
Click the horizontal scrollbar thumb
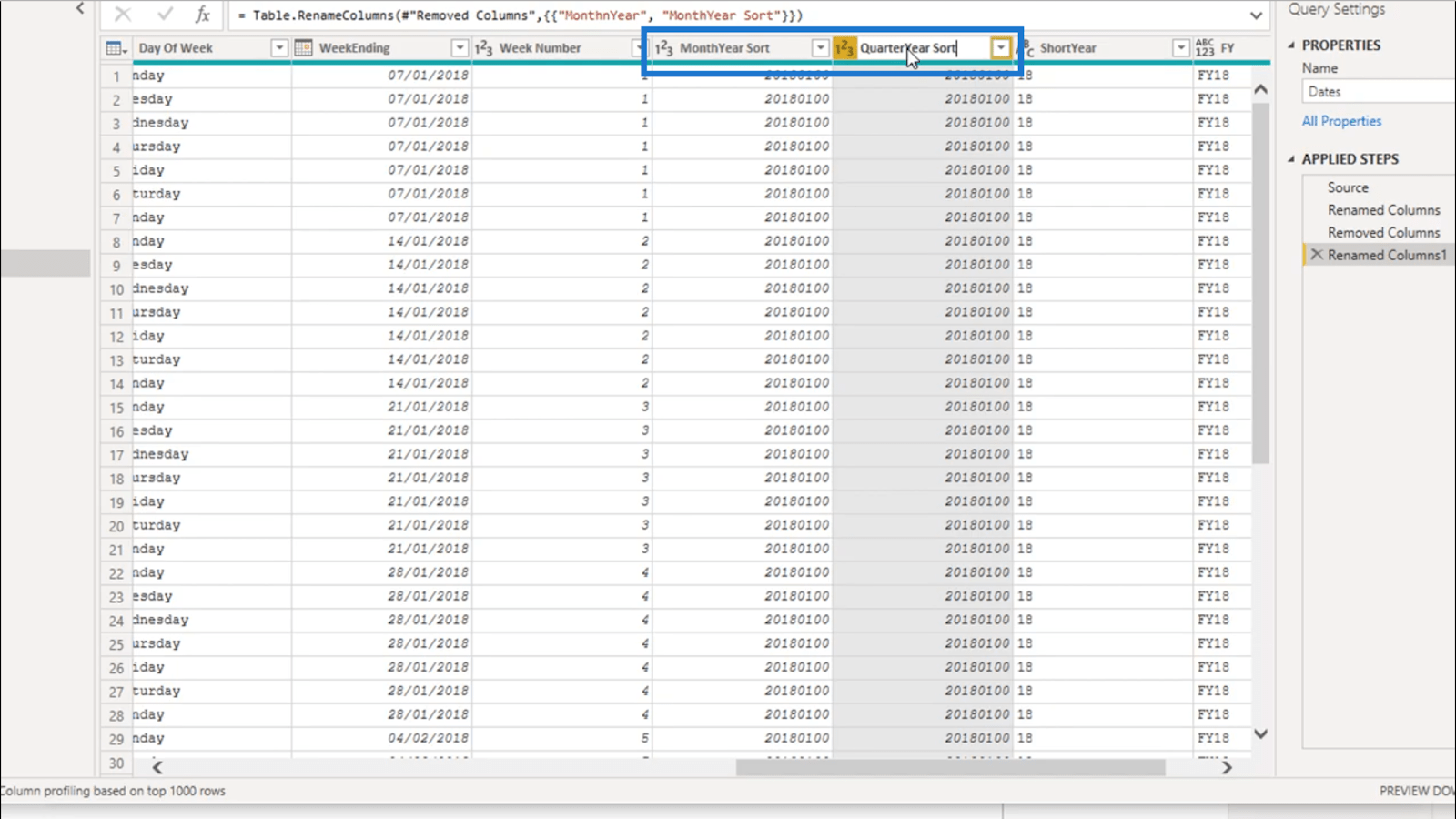pos(950,767)
